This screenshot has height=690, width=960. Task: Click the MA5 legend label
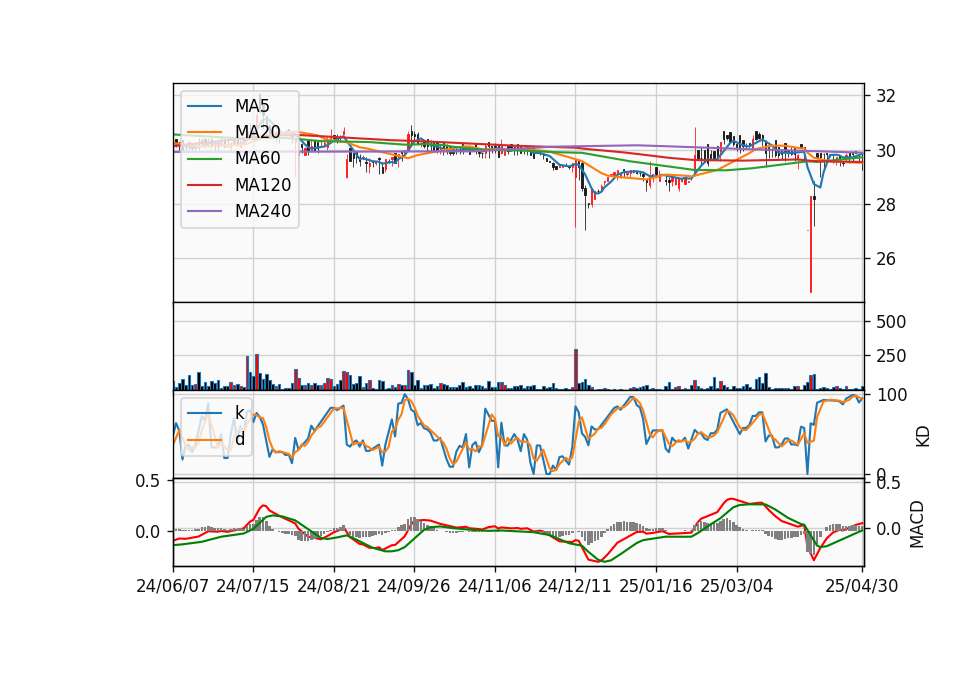252,106
